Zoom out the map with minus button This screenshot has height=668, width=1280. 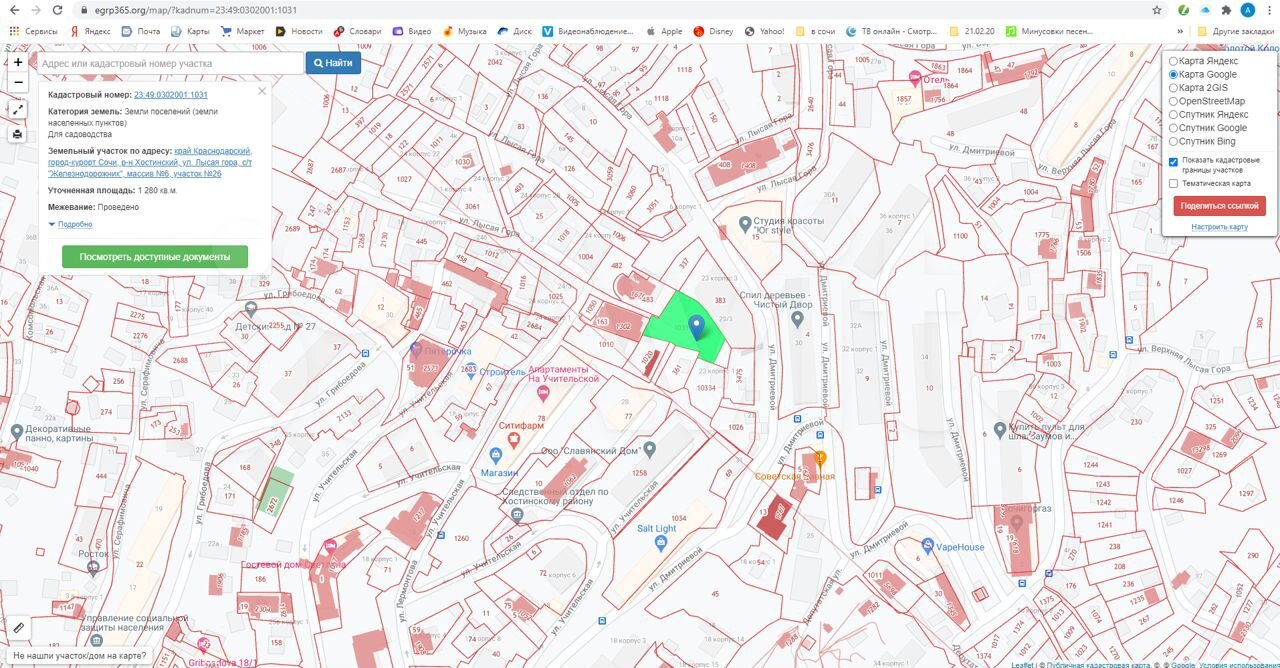click(x=18, y=82)
